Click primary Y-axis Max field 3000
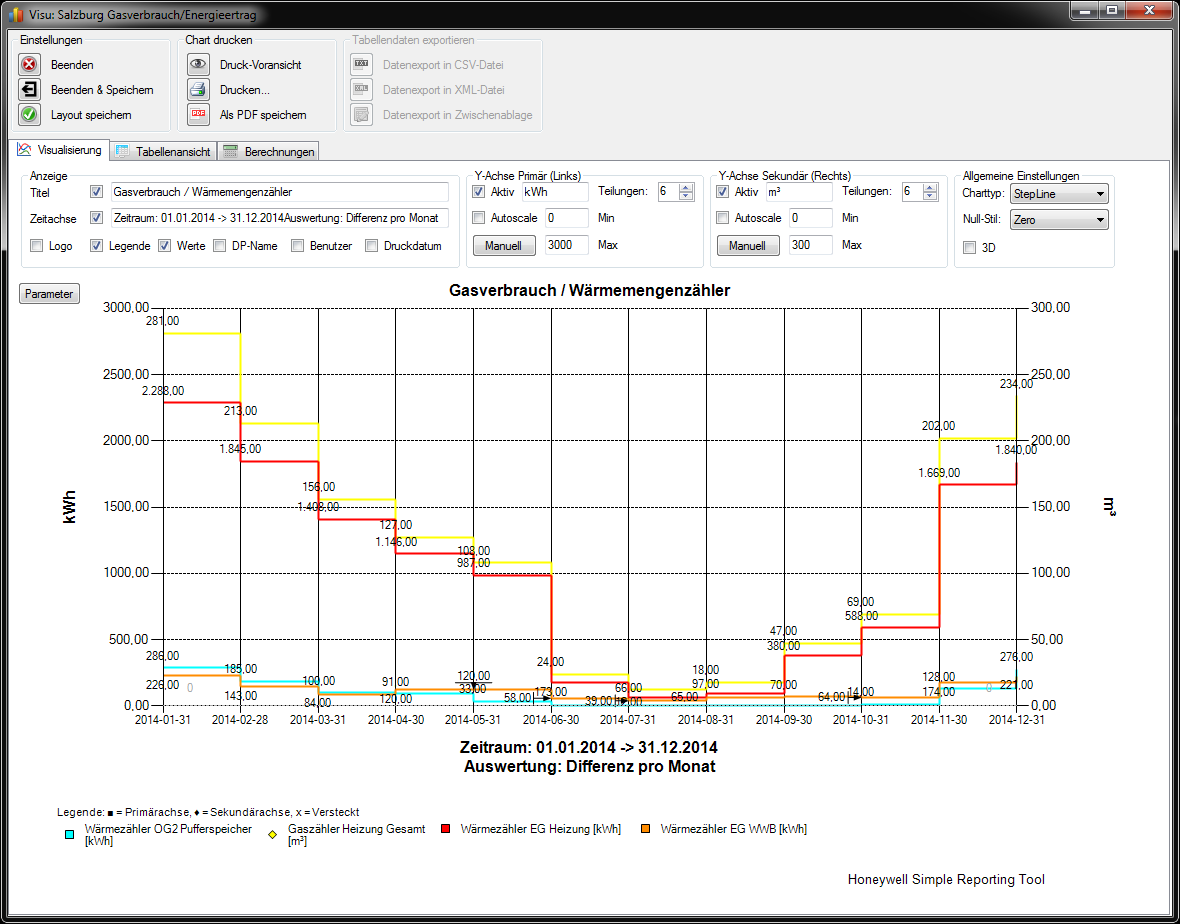Viewport: 1180px width, 924px height. [x=567, y=245]
